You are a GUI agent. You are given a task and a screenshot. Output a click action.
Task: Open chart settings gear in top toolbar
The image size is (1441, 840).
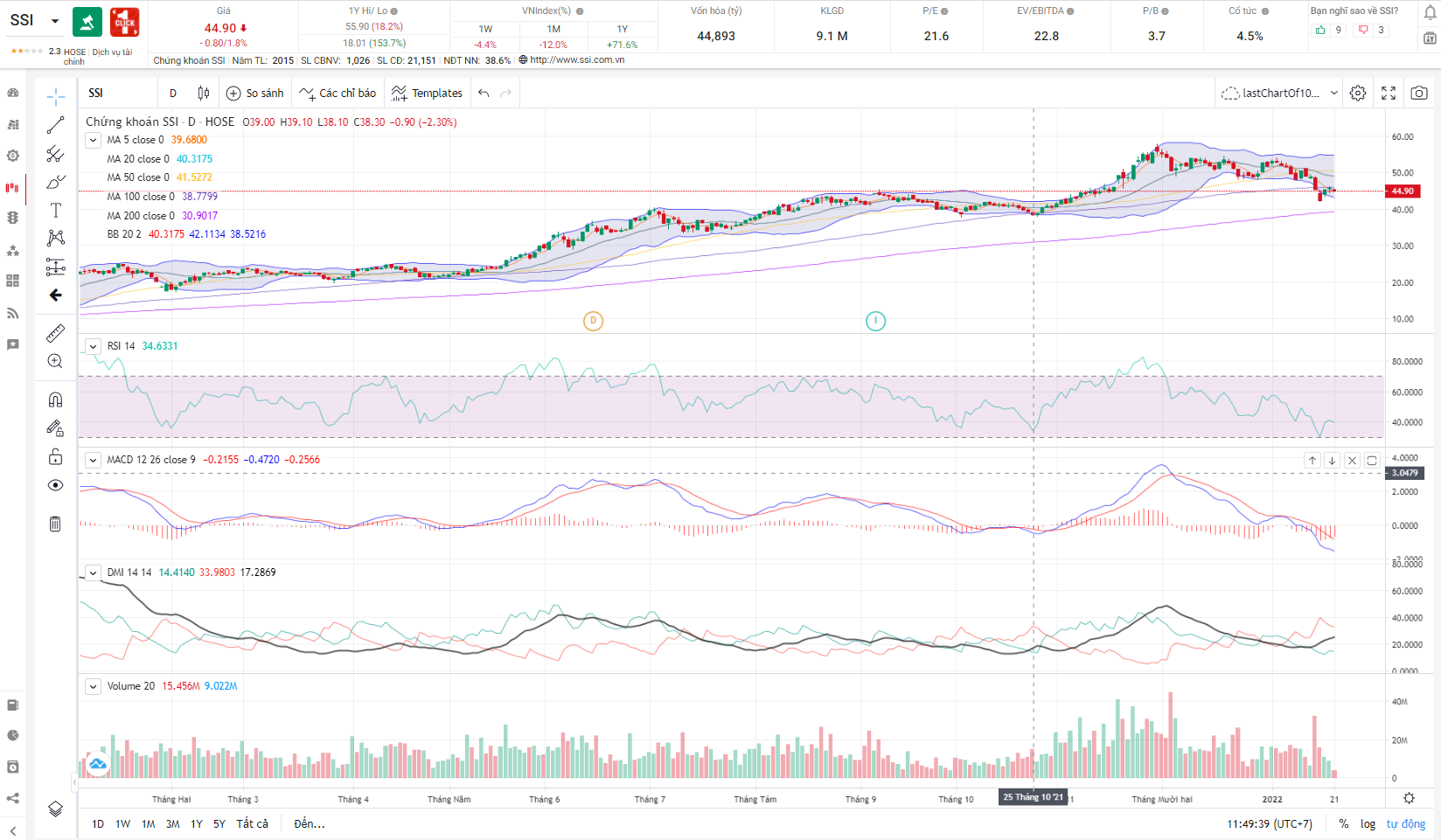(1358, 93)
